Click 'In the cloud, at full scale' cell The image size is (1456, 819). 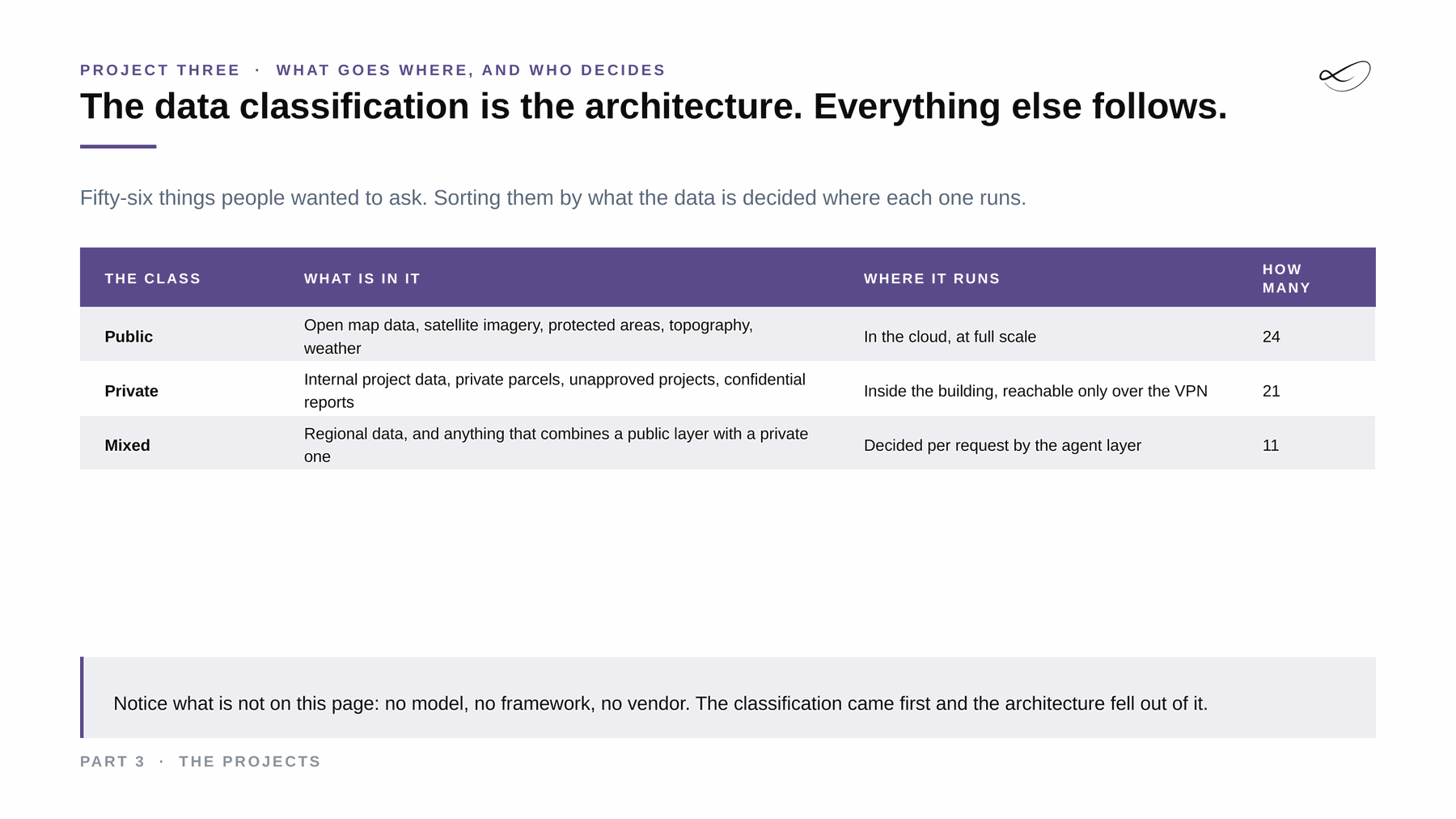pos(950,337)
